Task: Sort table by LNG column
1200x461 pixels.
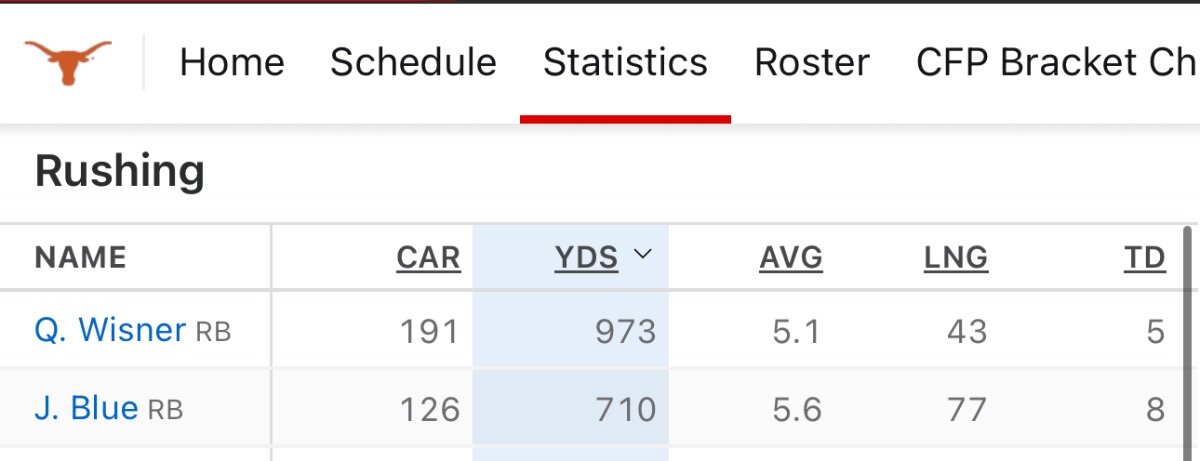Action: [x=956, y=258]
